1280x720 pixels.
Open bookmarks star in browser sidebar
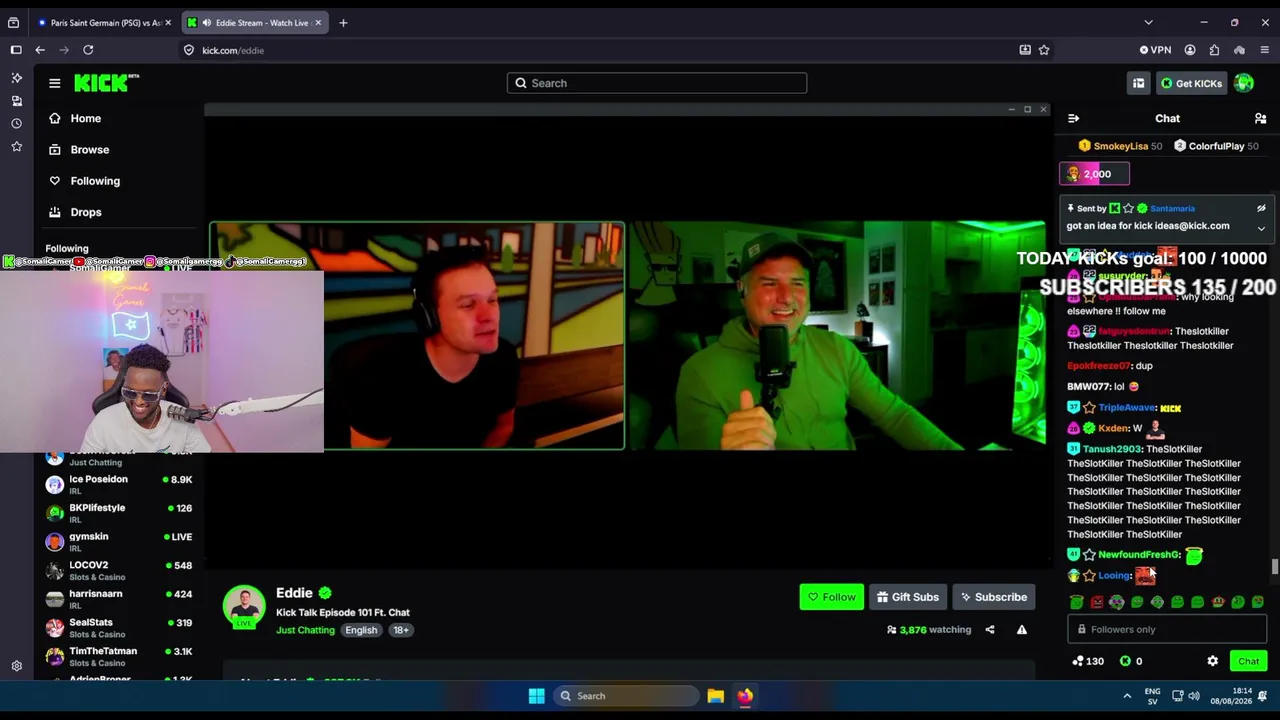pos(16,146)
